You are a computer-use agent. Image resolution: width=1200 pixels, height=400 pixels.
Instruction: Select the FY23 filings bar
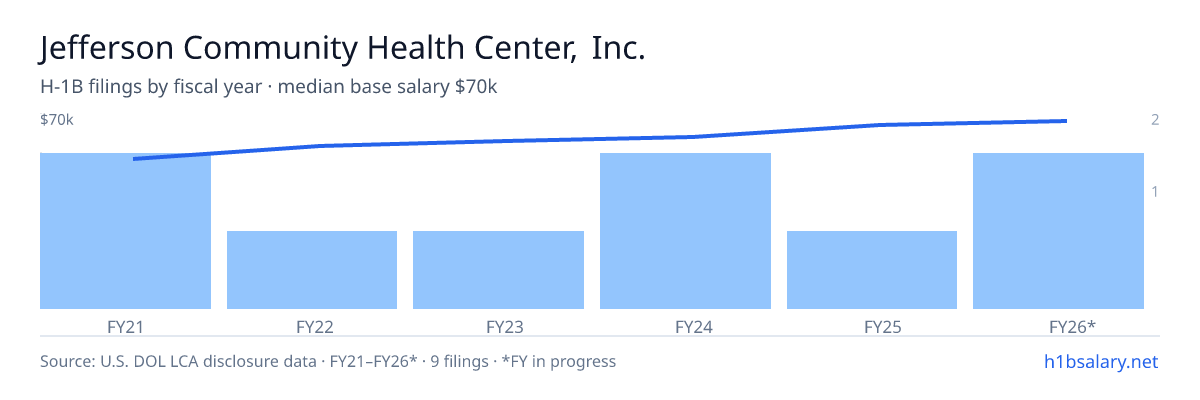point(499,270)
